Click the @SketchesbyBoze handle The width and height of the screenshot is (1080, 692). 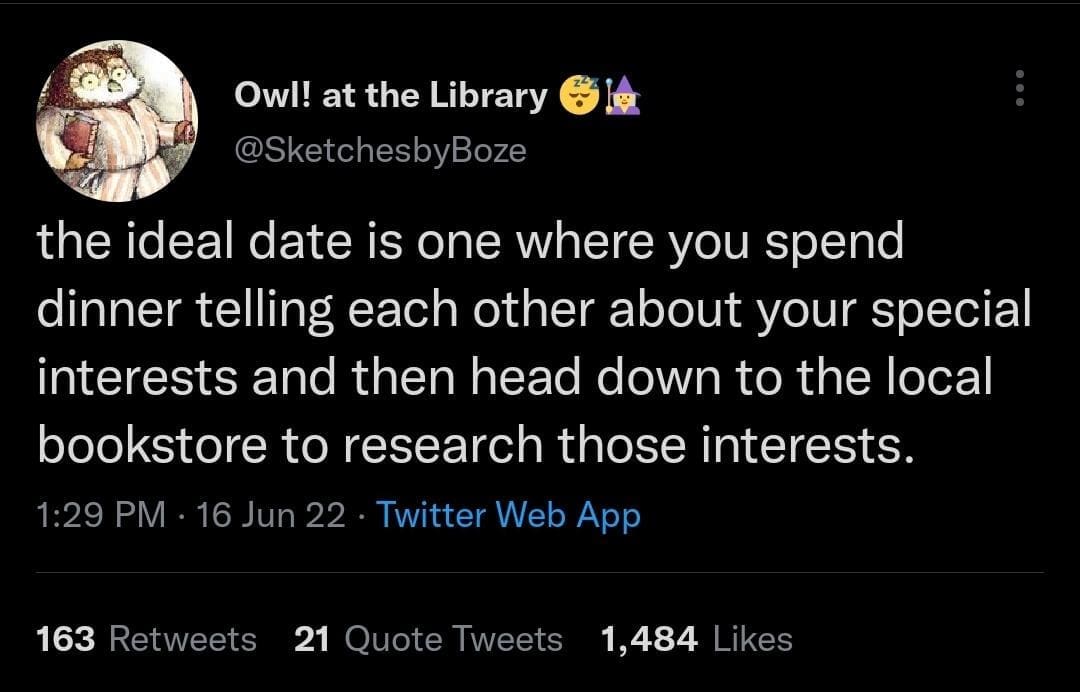pos(379,150)
